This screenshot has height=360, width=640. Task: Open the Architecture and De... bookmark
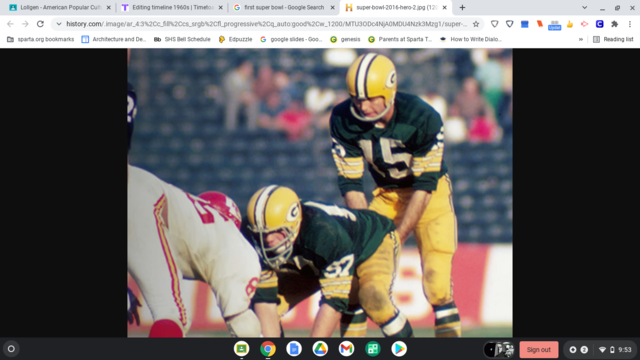[113, 39]
